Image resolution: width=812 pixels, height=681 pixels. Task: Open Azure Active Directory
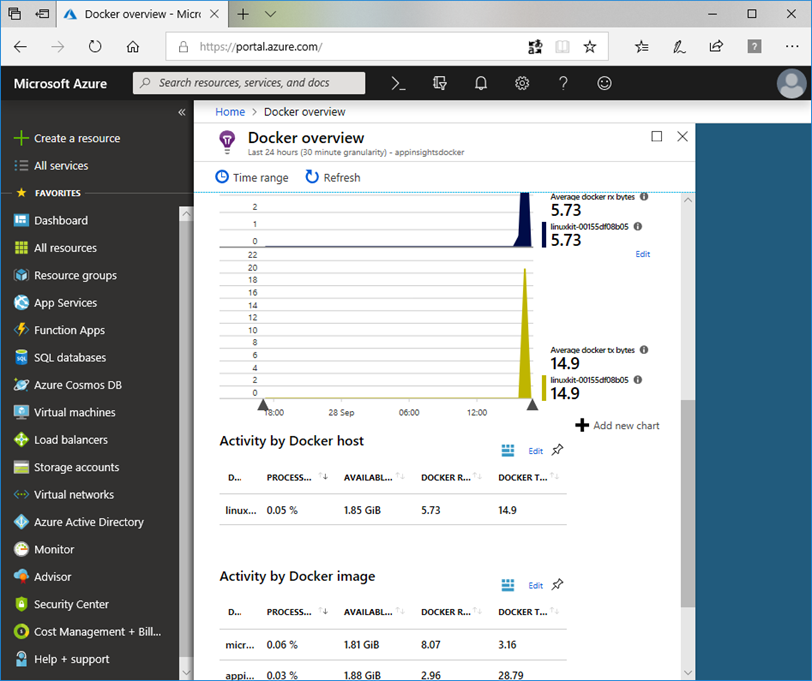[79, 522]
